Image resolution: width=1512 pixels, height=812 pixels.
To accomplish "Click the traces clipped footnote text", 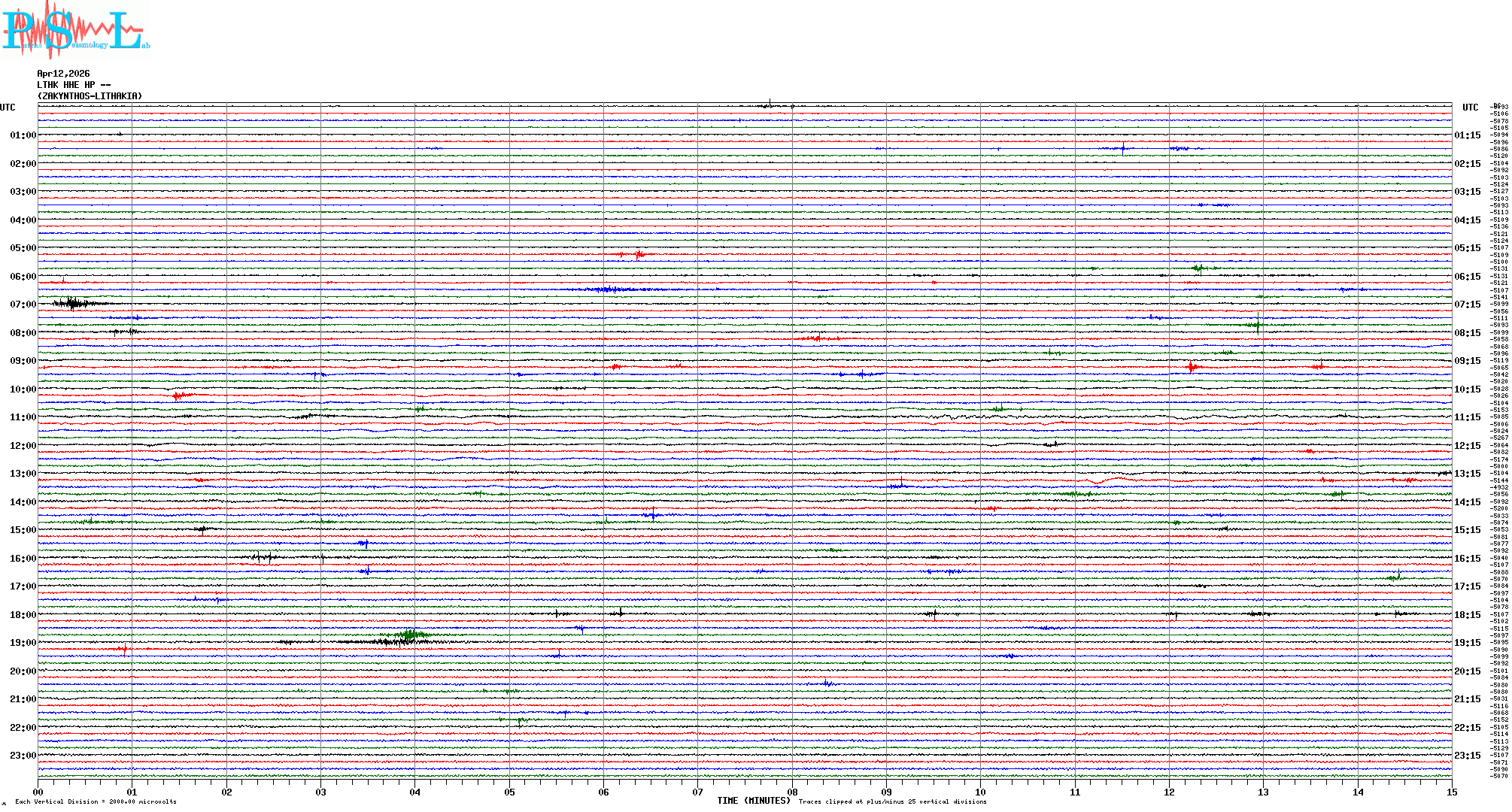I will click(892, 801).
